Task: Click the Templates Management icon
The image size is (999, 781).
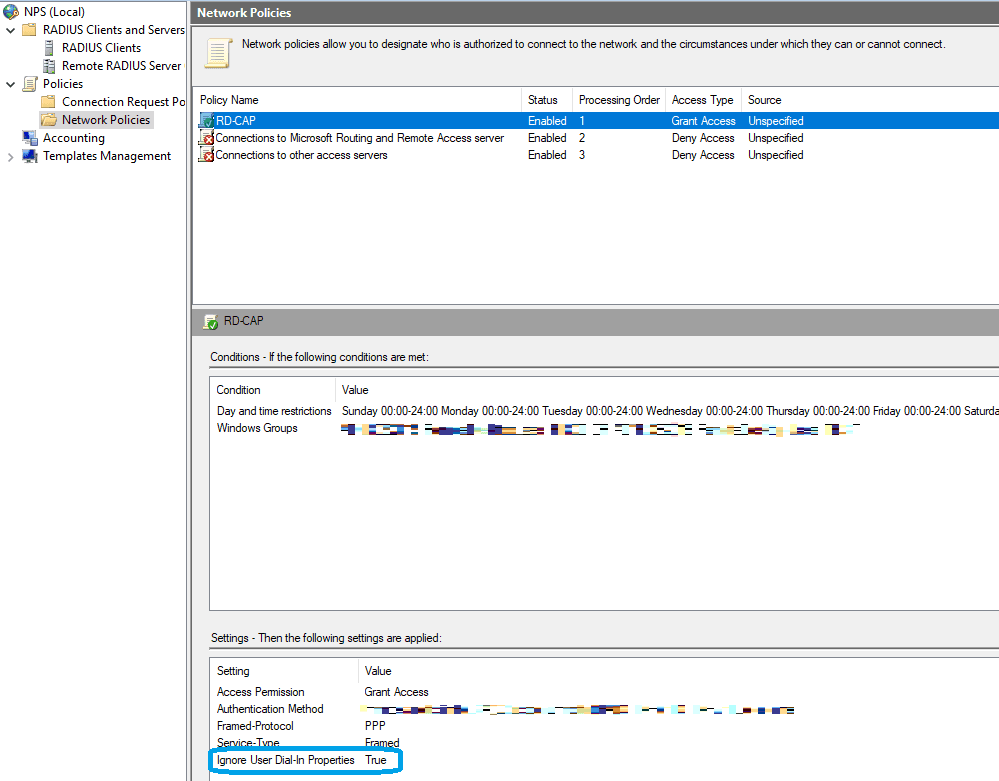Action: click(30, 156)
